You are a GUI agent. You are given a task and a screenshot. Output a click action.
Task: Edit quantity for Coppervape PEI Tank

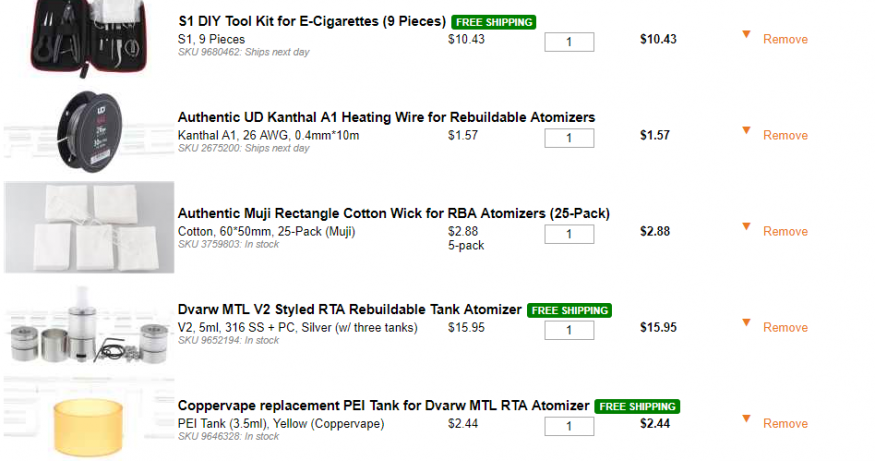point(569,426)
